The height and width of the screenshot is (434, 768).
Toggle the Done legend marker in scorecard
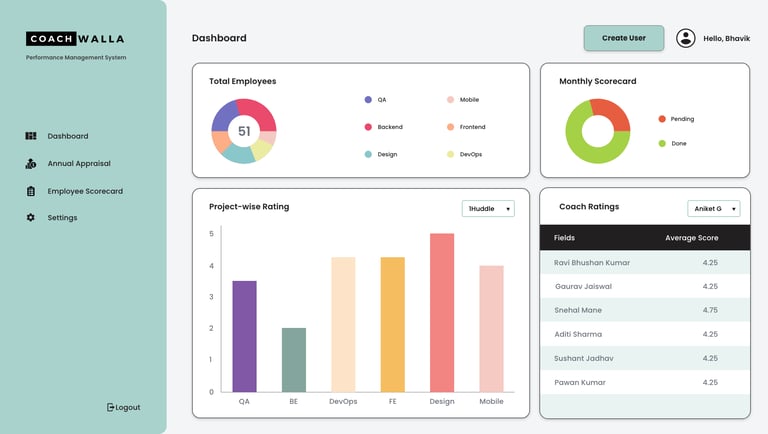tap(662, 144)
